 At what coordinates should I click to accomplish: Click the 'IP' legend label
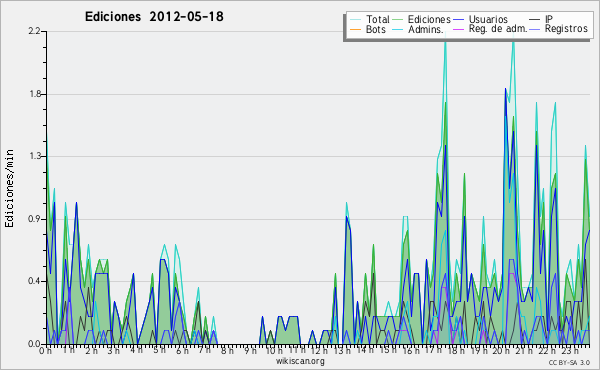(549, 19)
